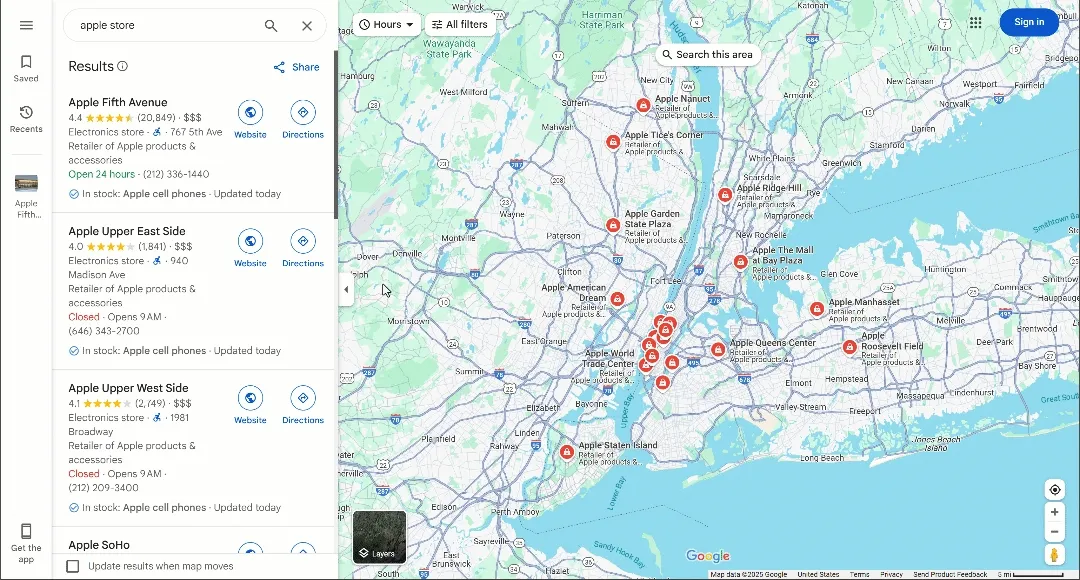The image size is (1080, 580).
Task: Click the search magnifier icon
Action: [x=271, y=25]
